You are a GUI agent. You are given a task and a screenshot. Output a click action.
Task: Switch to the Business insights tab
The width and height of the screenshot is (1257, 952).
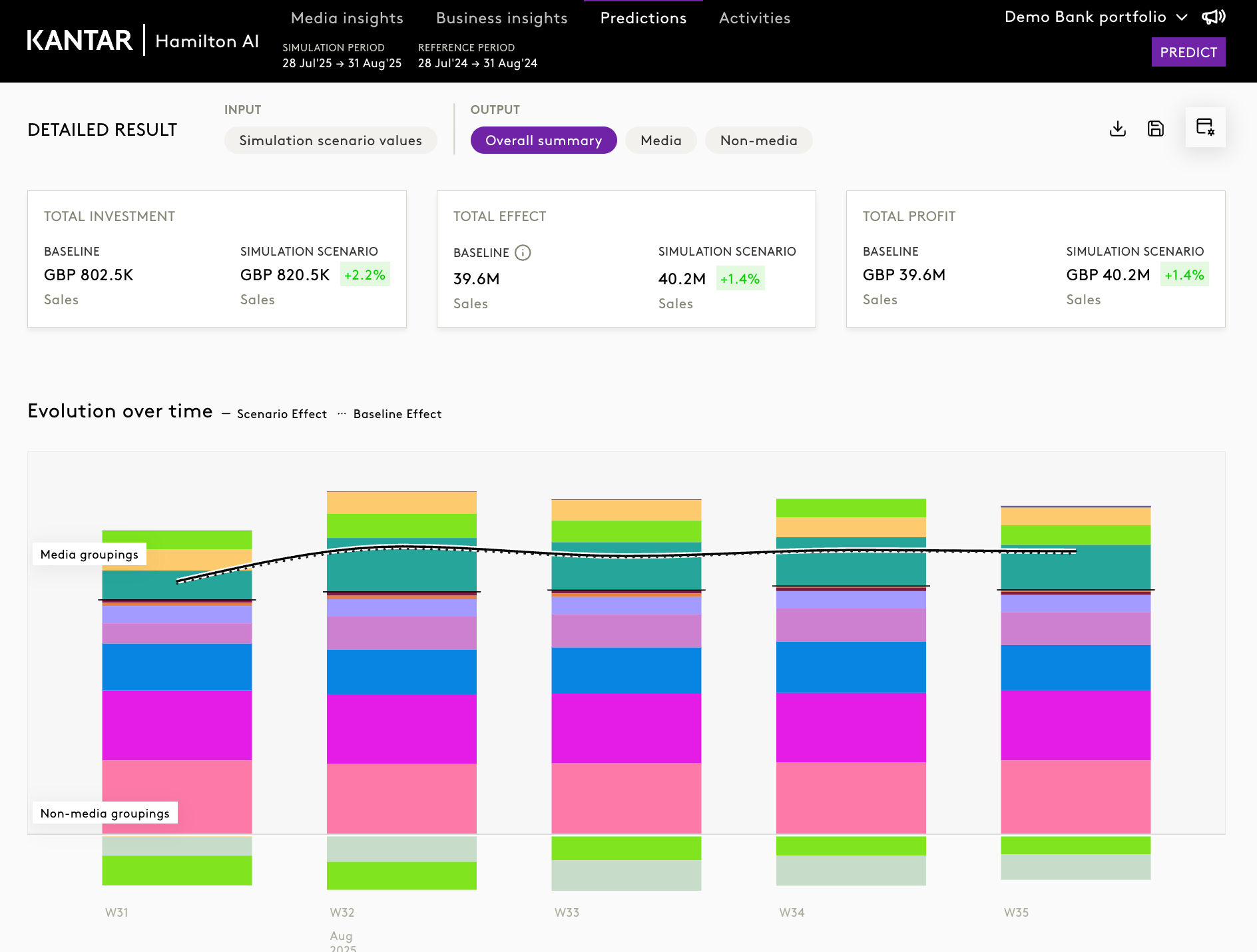pyautogui.click(x=502, y=18)
